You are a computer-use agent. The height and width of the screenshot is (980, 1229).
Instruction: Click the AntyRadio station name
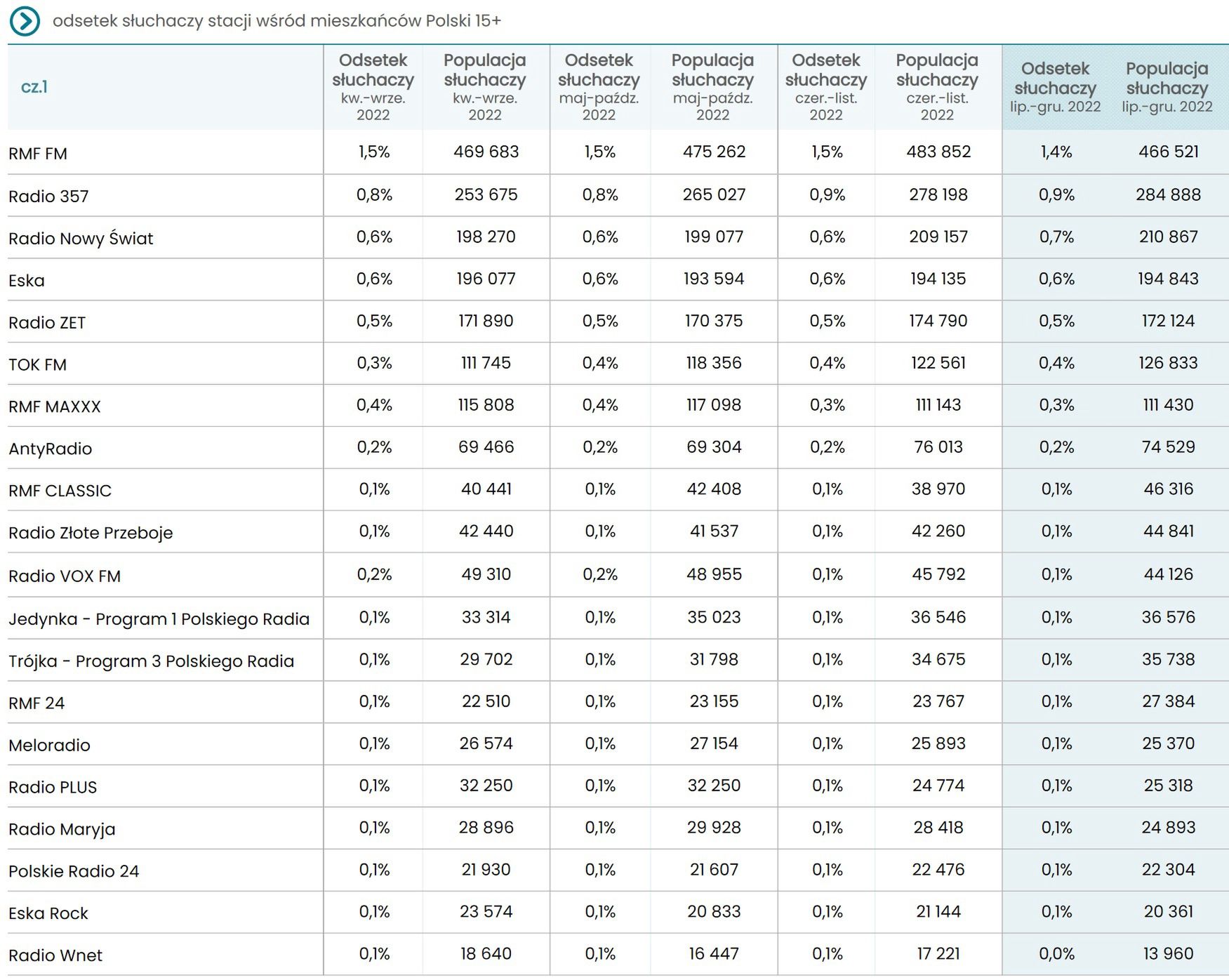(x=50, y=449)
